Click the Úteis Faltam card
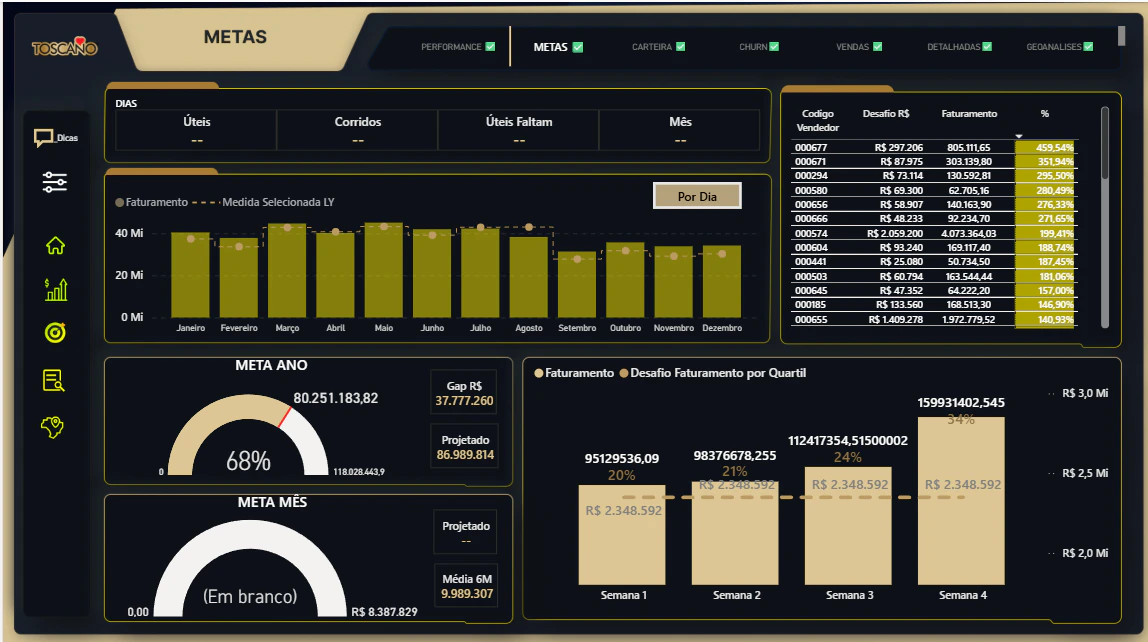The height and width of the screenshot is (642, 1148). pos(518,130)
